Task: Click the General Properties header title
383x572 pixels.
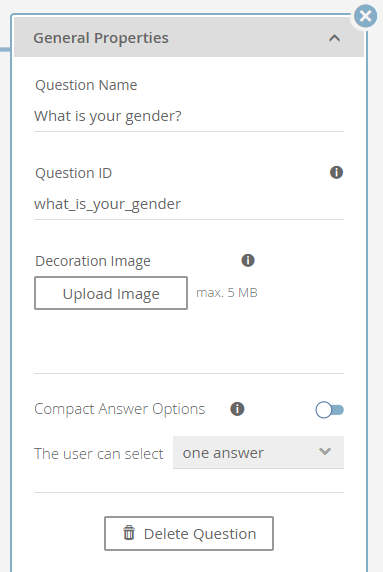Action: tap(101, 38)
